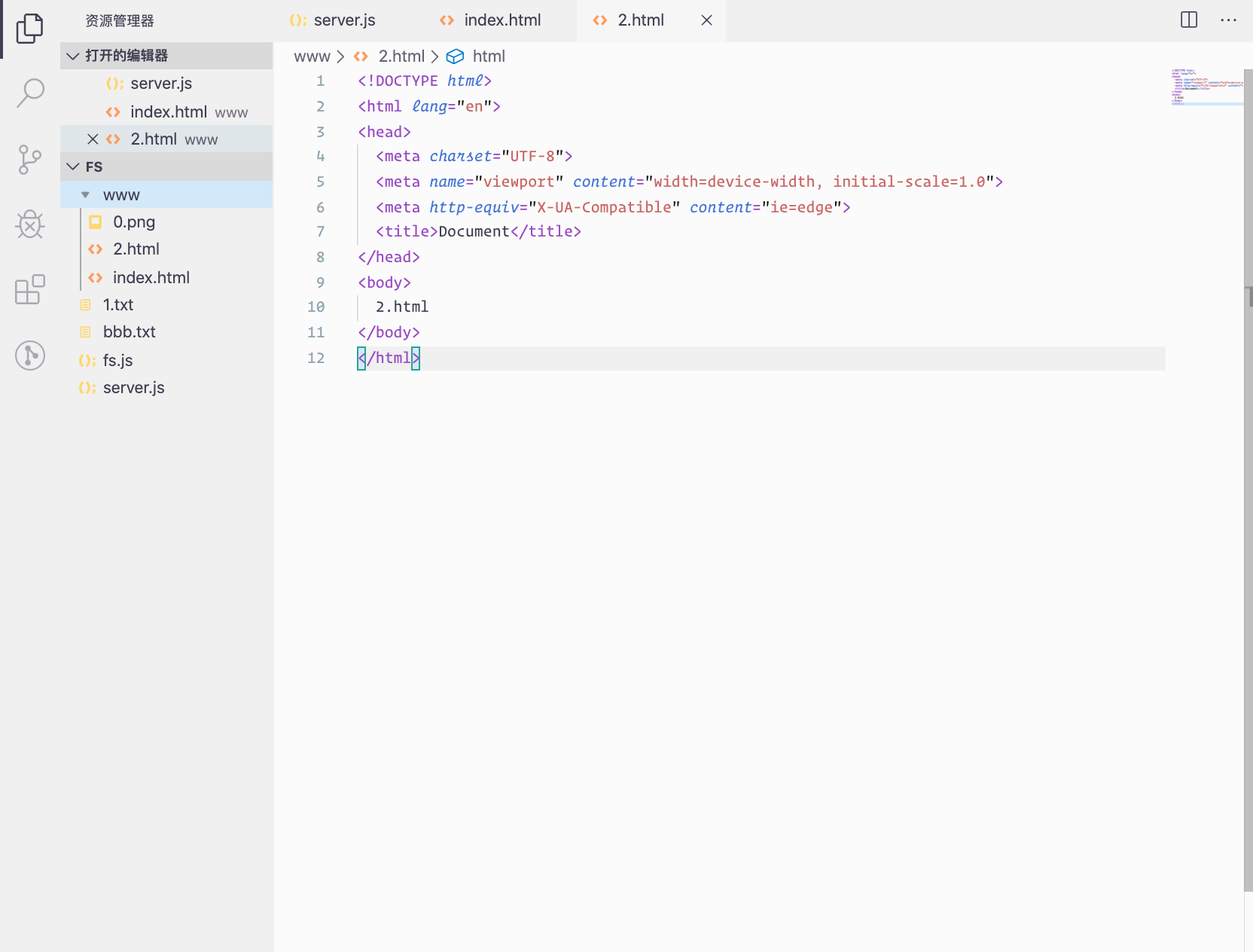Open fs.js in the explorer
1253x952 pixels.
(x=117, y=361)
